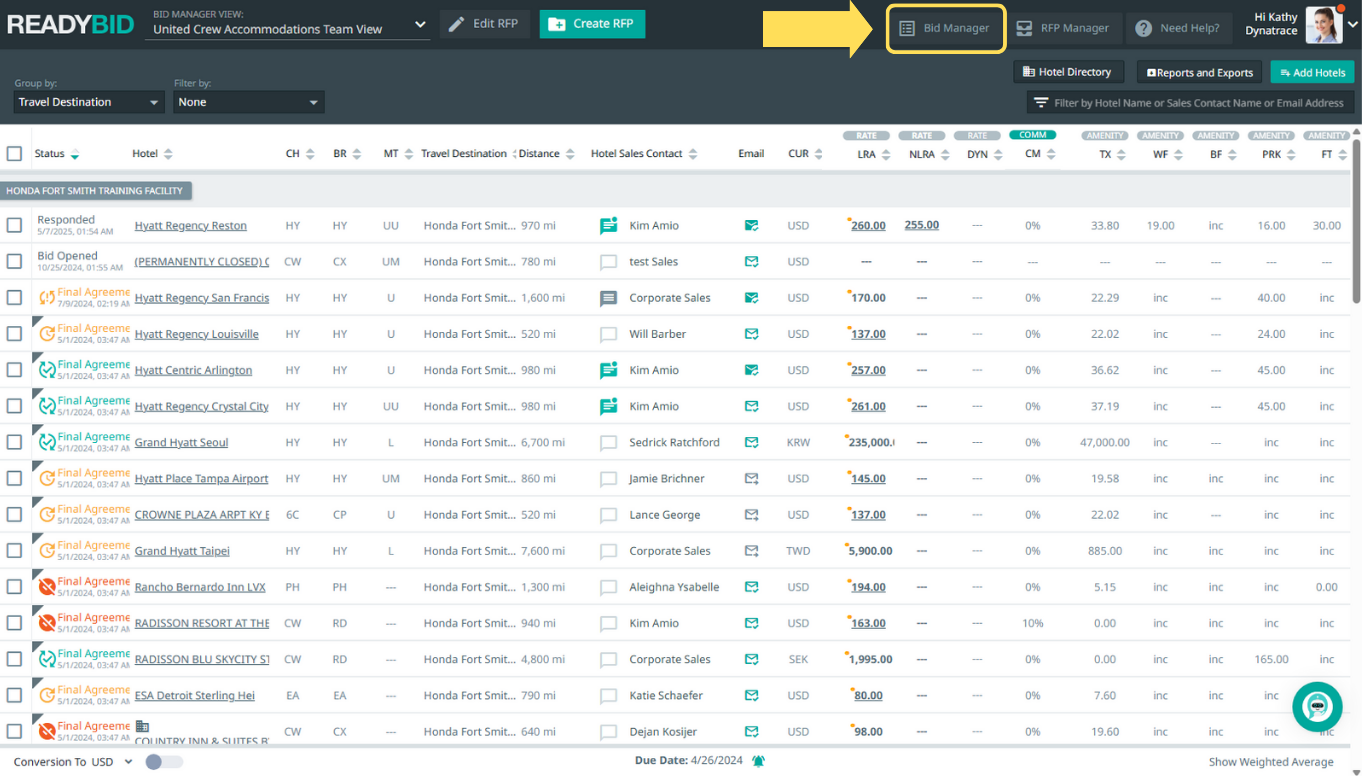Check the Hyatt Regency Louisville checkbox

14,334
